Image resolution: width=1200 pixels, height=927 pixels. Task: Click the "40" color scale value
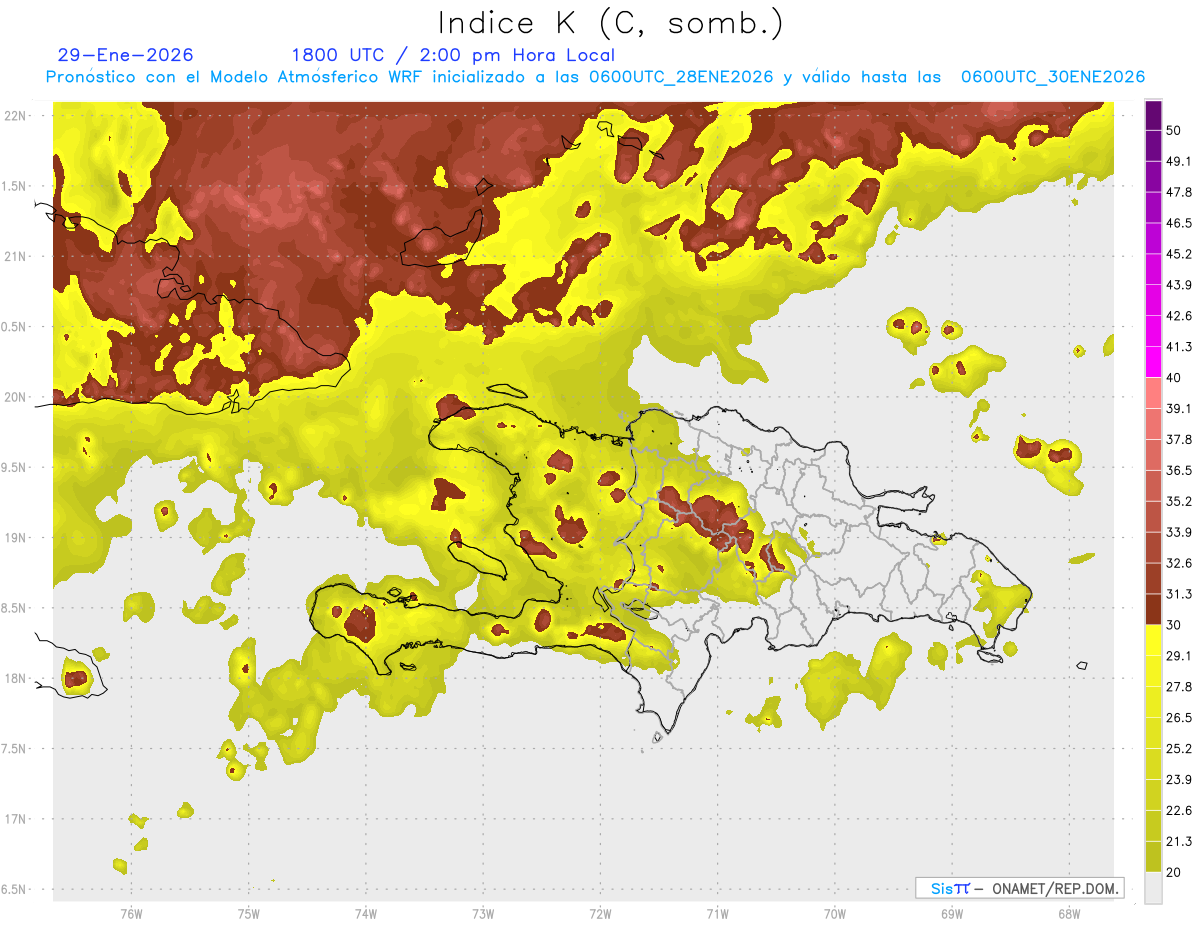1175,378
